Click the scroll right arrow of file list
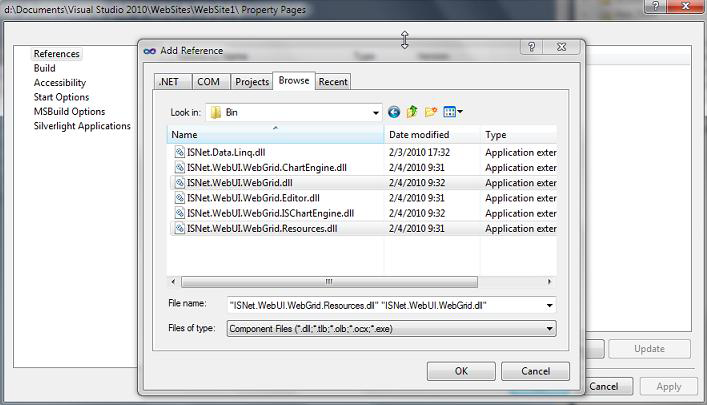 coord(549,282)
